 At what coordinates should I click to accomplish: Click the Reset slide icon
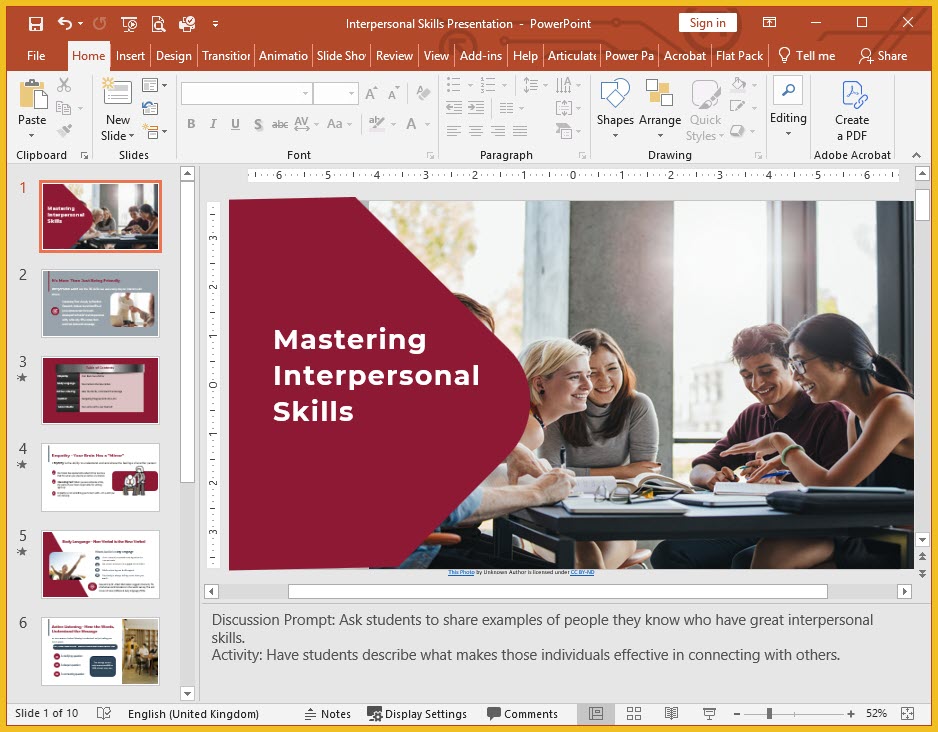(x=150, y=108)
